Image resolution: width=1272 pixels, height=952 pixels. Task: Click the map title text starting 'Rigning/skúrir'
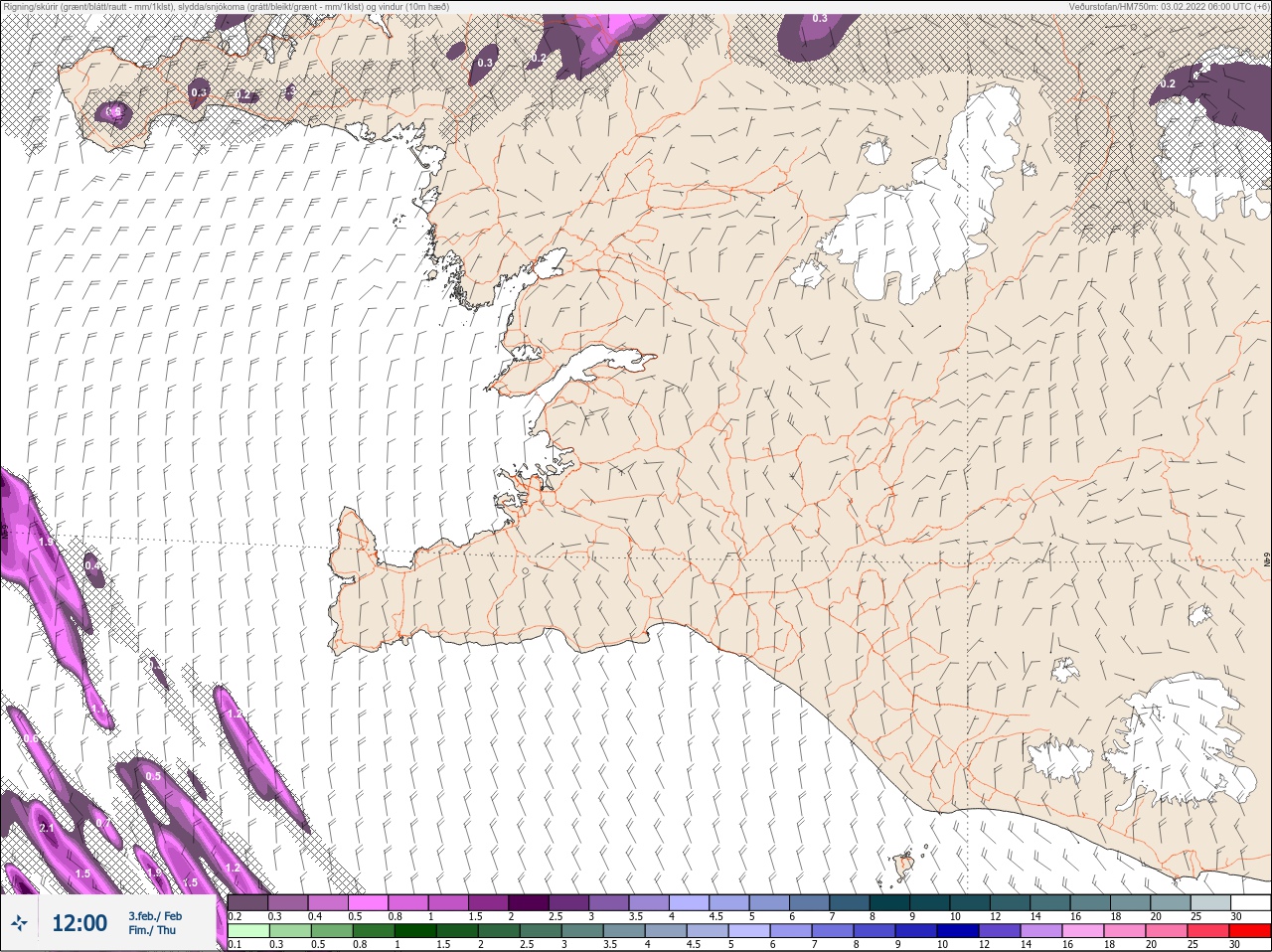coord(226,6)
